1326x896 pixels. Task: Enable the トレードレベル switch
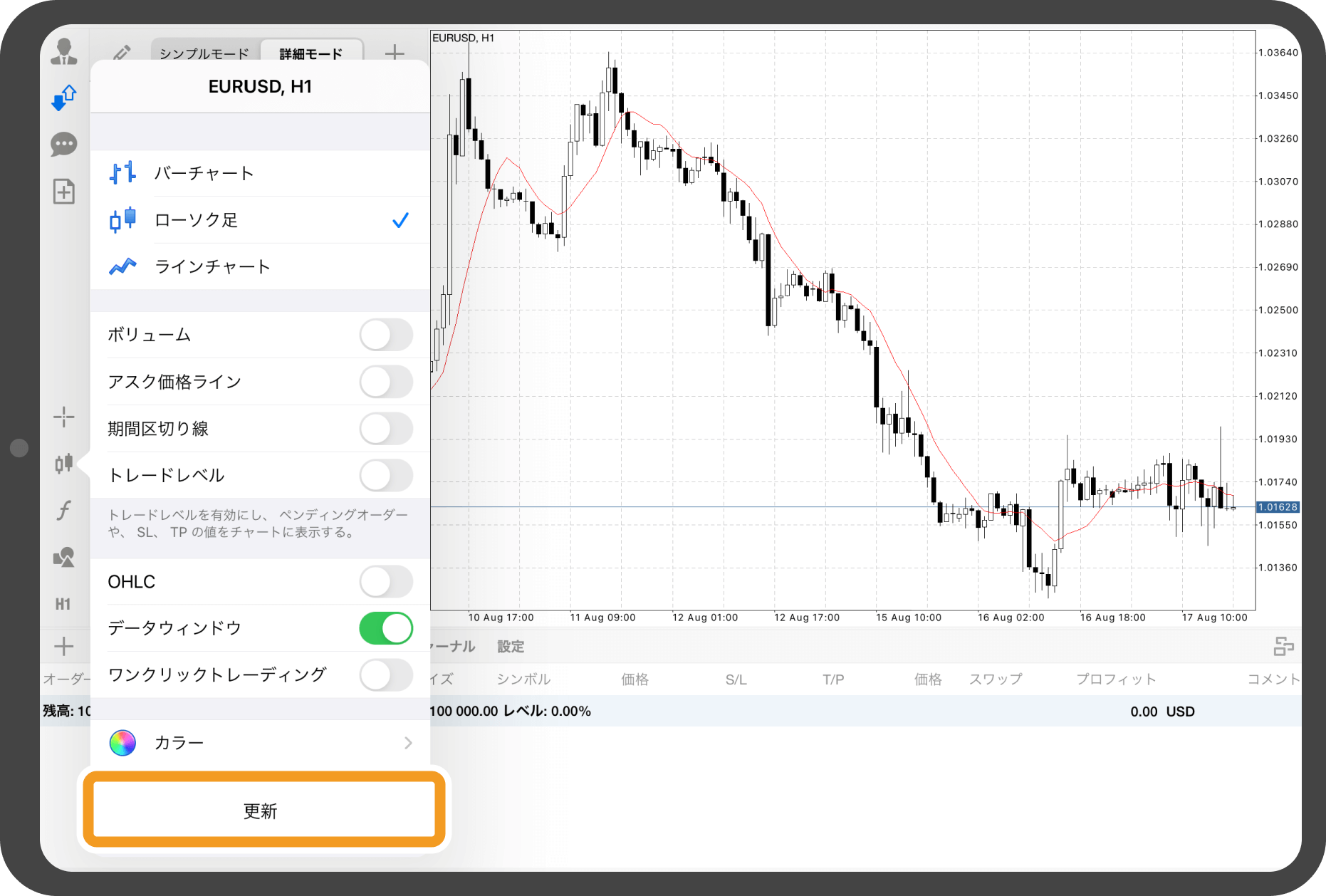[386, 475]
